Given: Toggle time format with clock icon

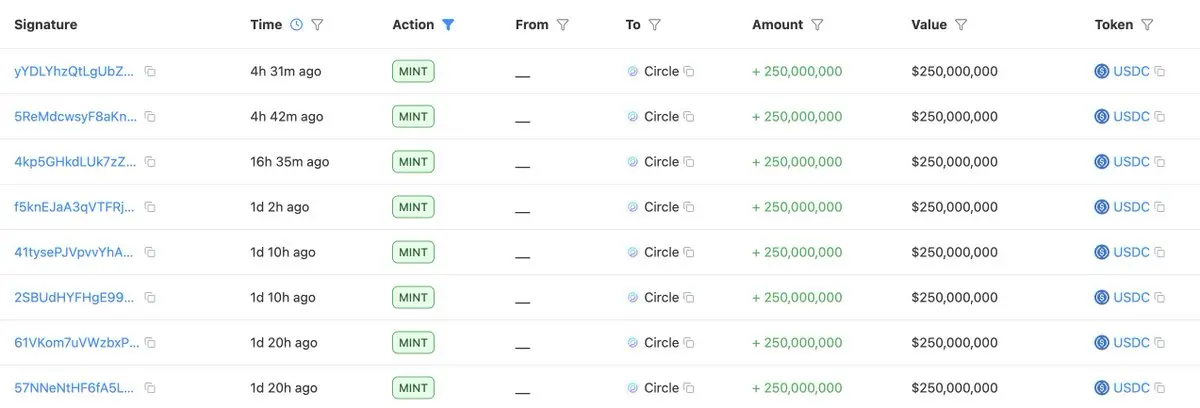Looking at the screenshot, I should tap(296, 25).
